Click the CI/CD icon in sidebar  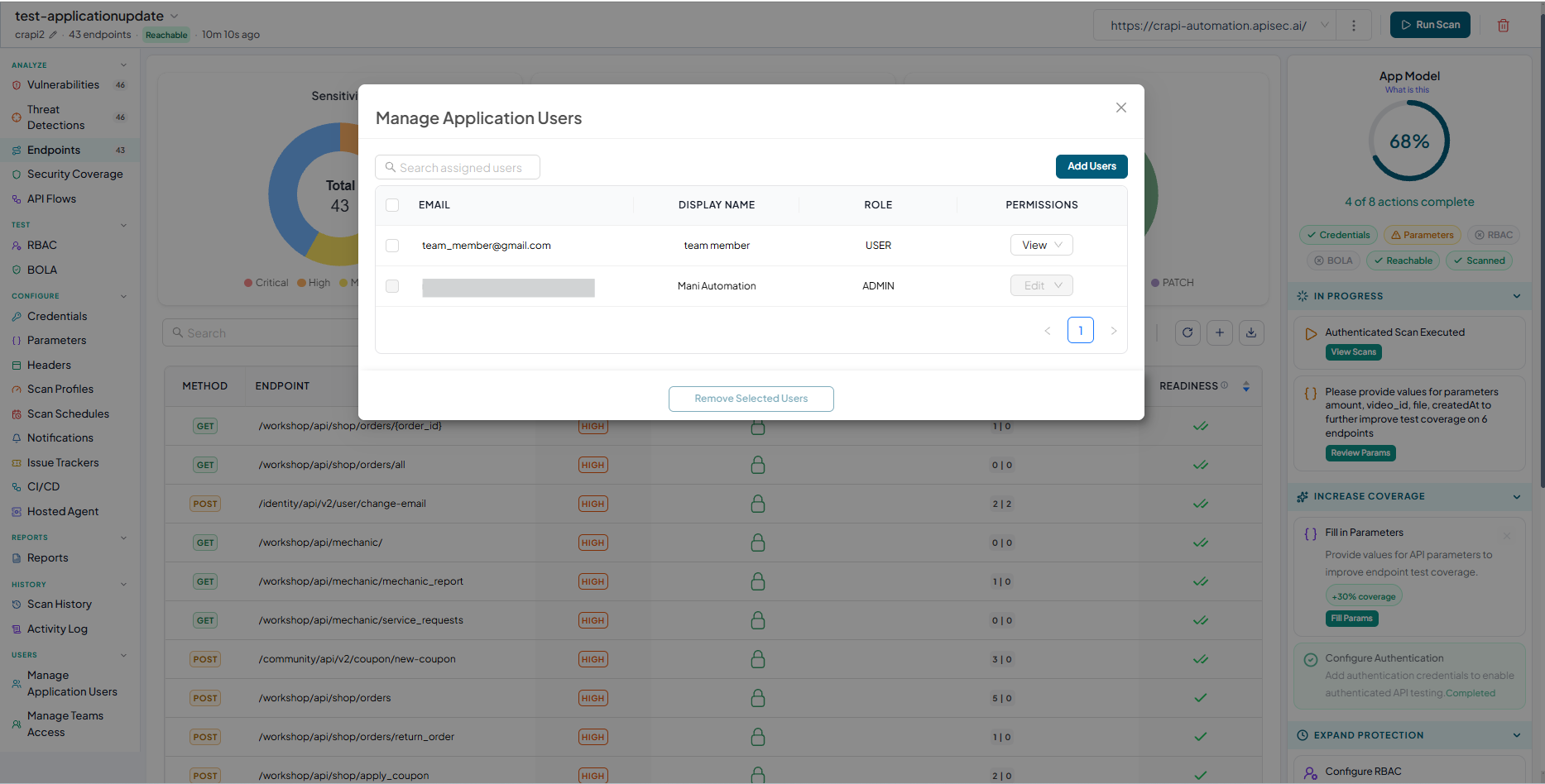(17, 487)
